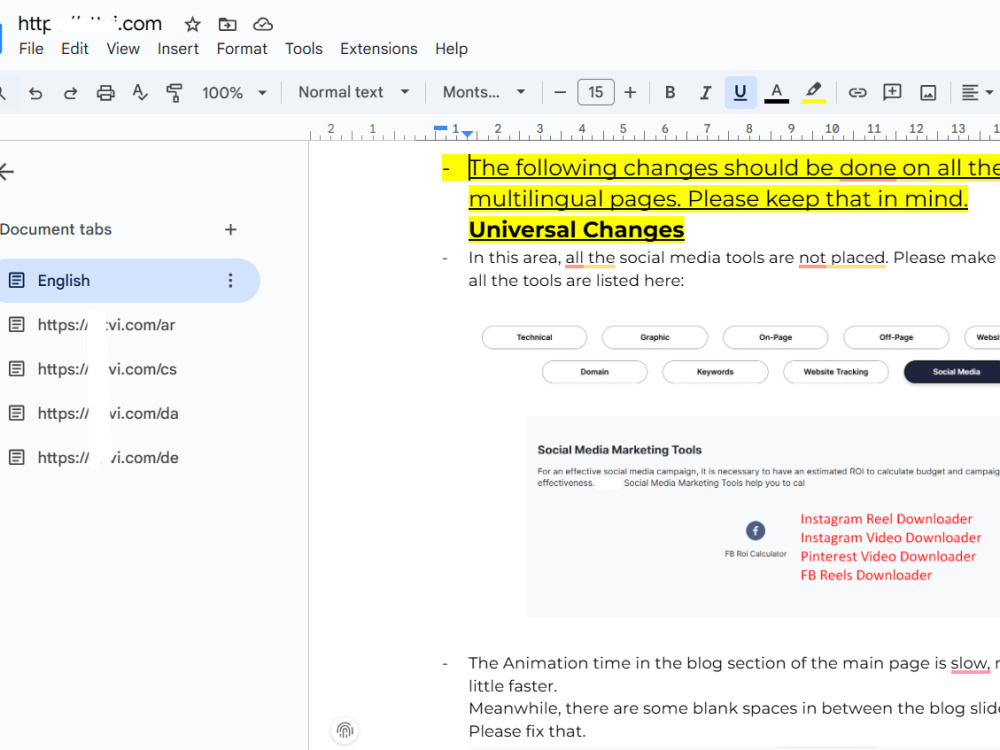Toggle italic formatting
This screenshot has width=1000, height=750.
(x=705, y=92)
